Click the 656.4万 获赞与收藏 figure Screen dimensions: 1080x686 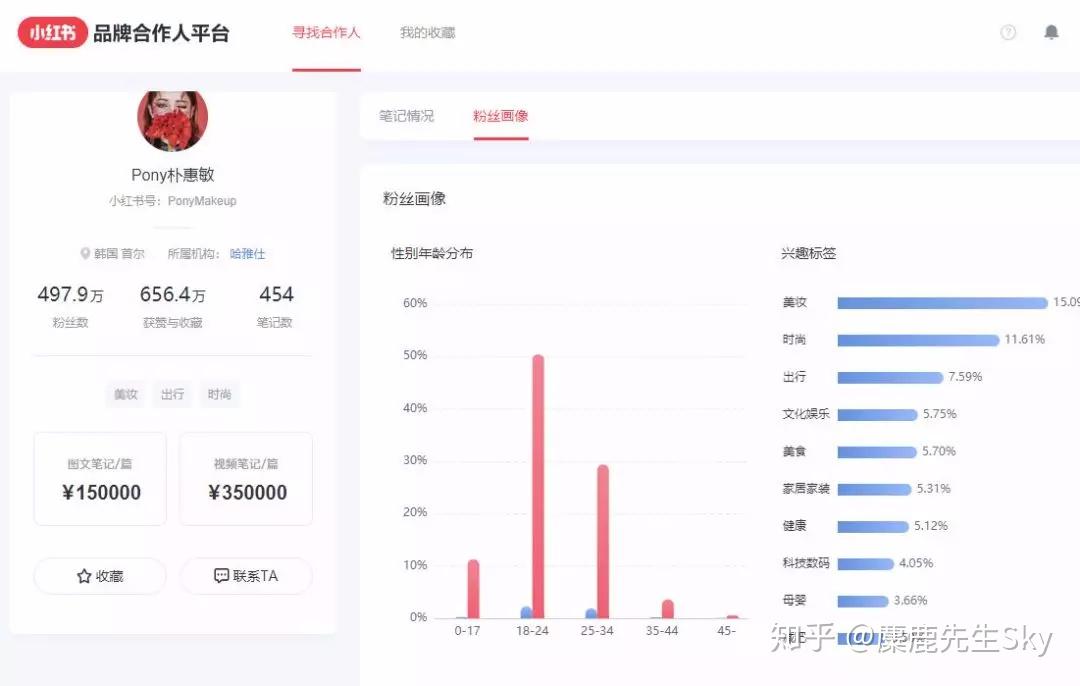(172, 295)
